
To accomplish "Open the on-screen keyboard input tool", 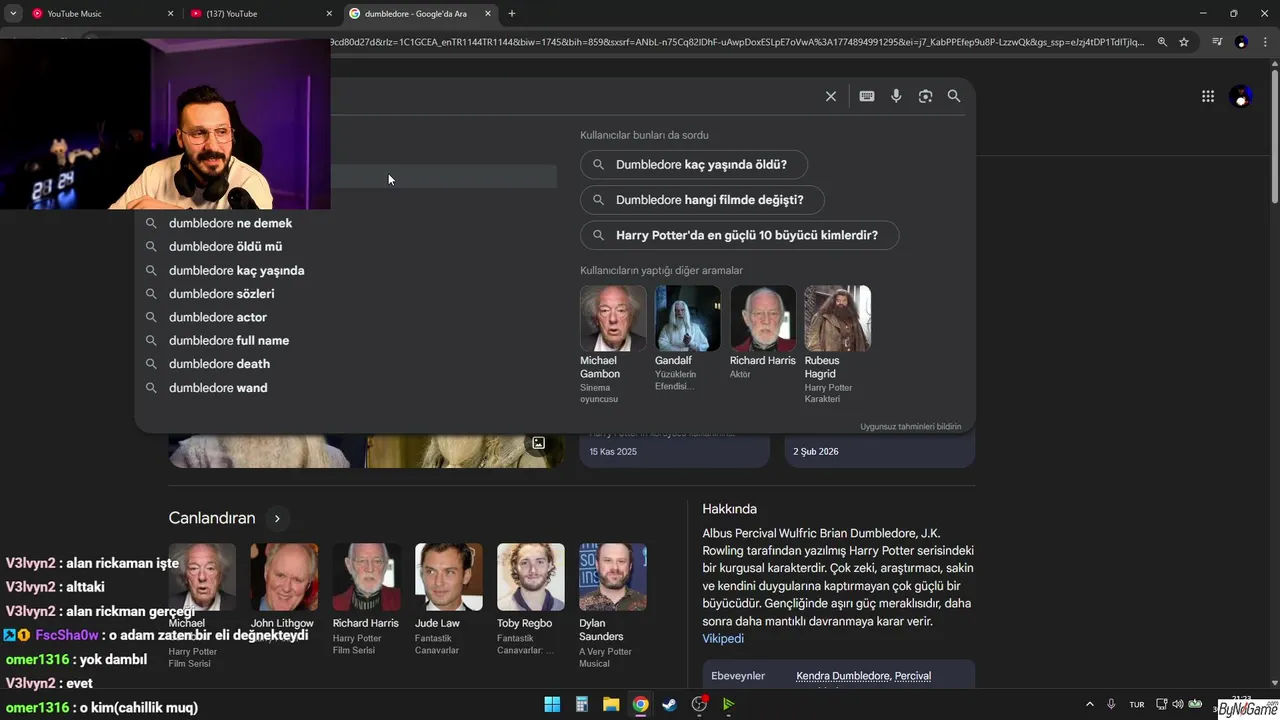I will point(867,96).
